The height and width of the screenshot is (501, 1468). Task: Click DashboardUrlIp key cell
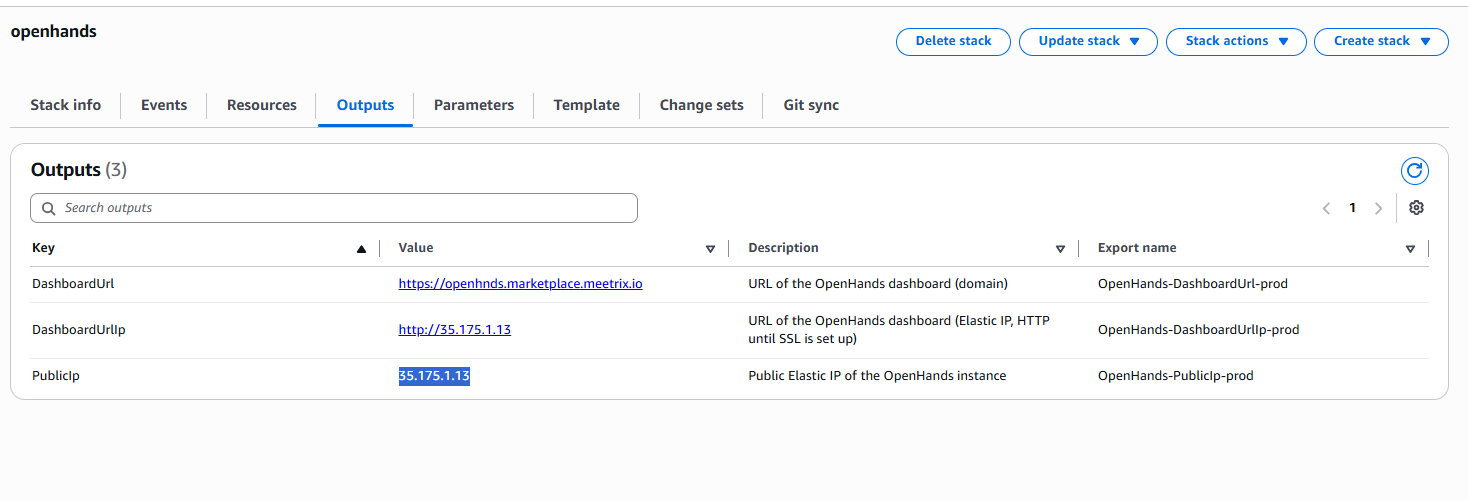pos(79,329)
